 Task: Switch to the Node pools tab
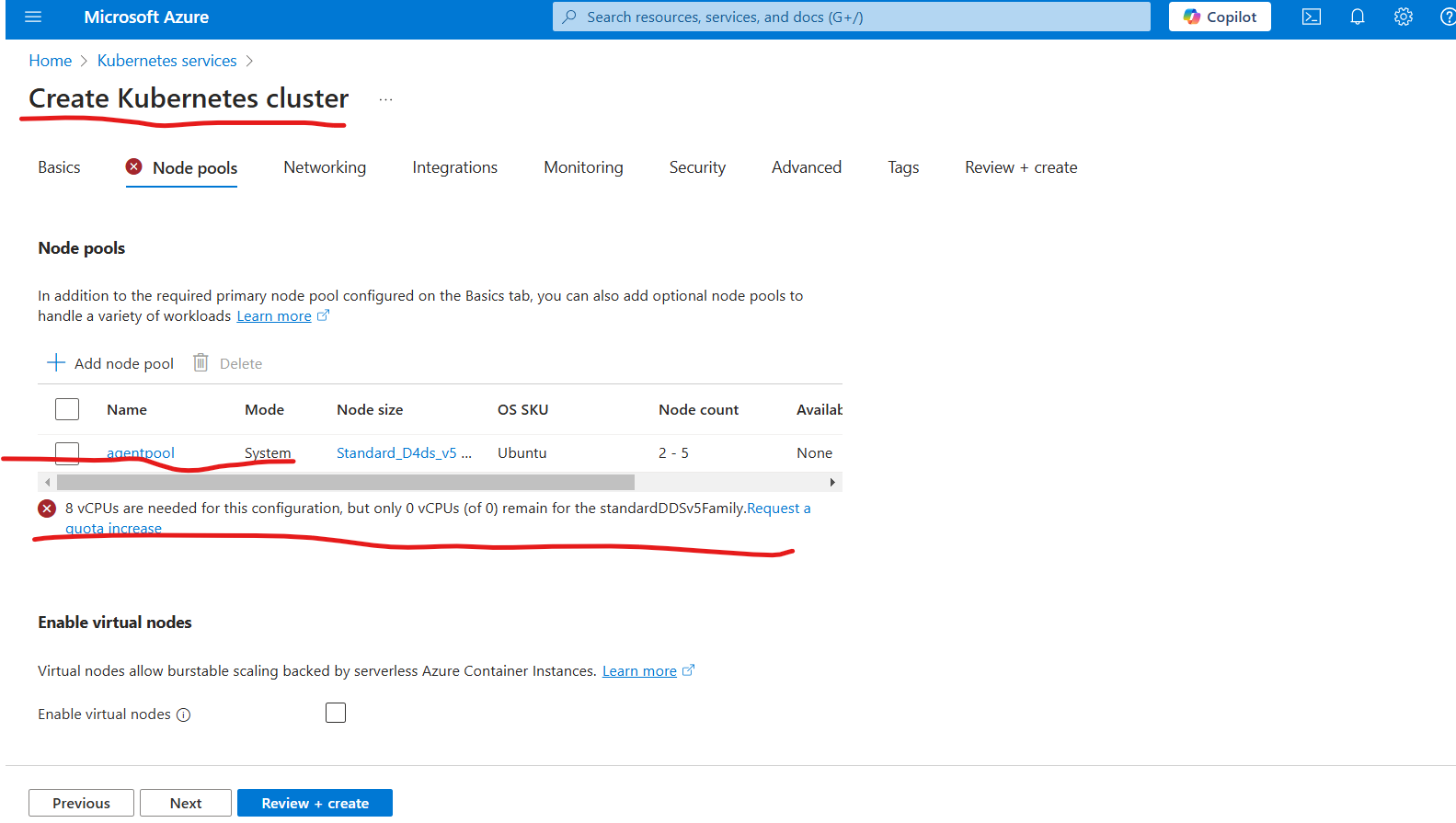(182, 168)
